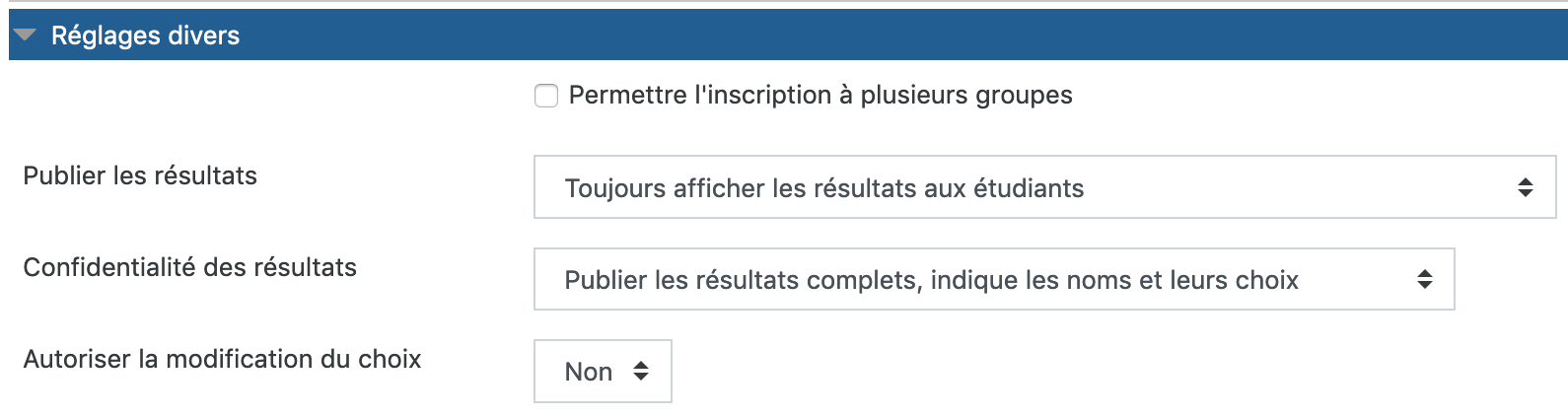Screen dimensions: 1568x418
Task: Click the word 'Autoriser' in the field label
Action: coord(77,359)
